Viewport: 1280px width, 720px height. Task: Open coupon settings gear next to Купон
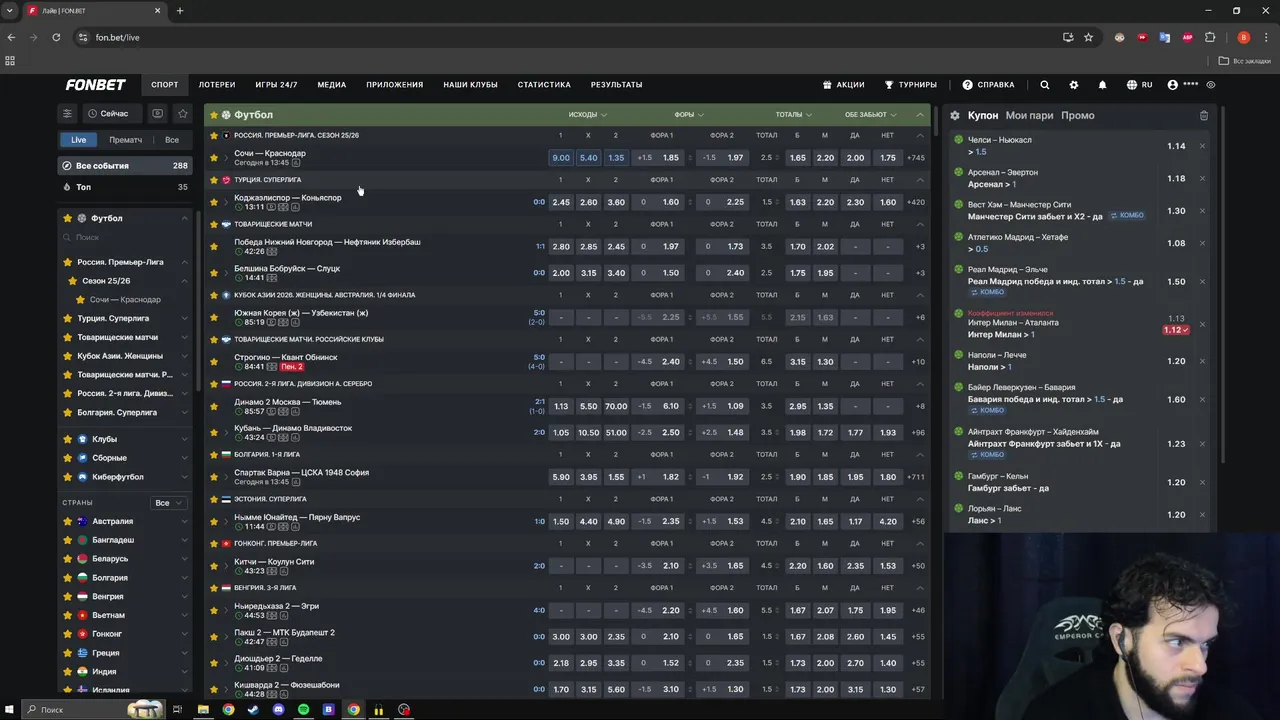click(x=955, y=115)
